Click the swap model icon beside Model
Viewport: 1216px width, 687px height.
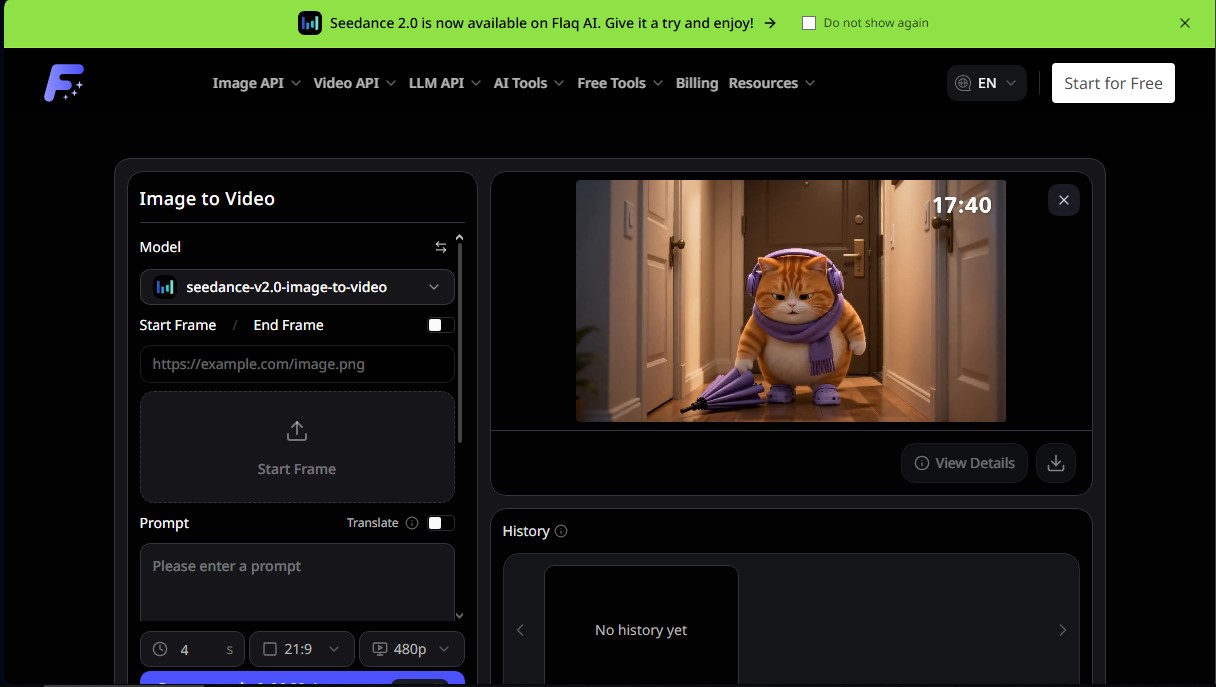(x=440, y=247)
